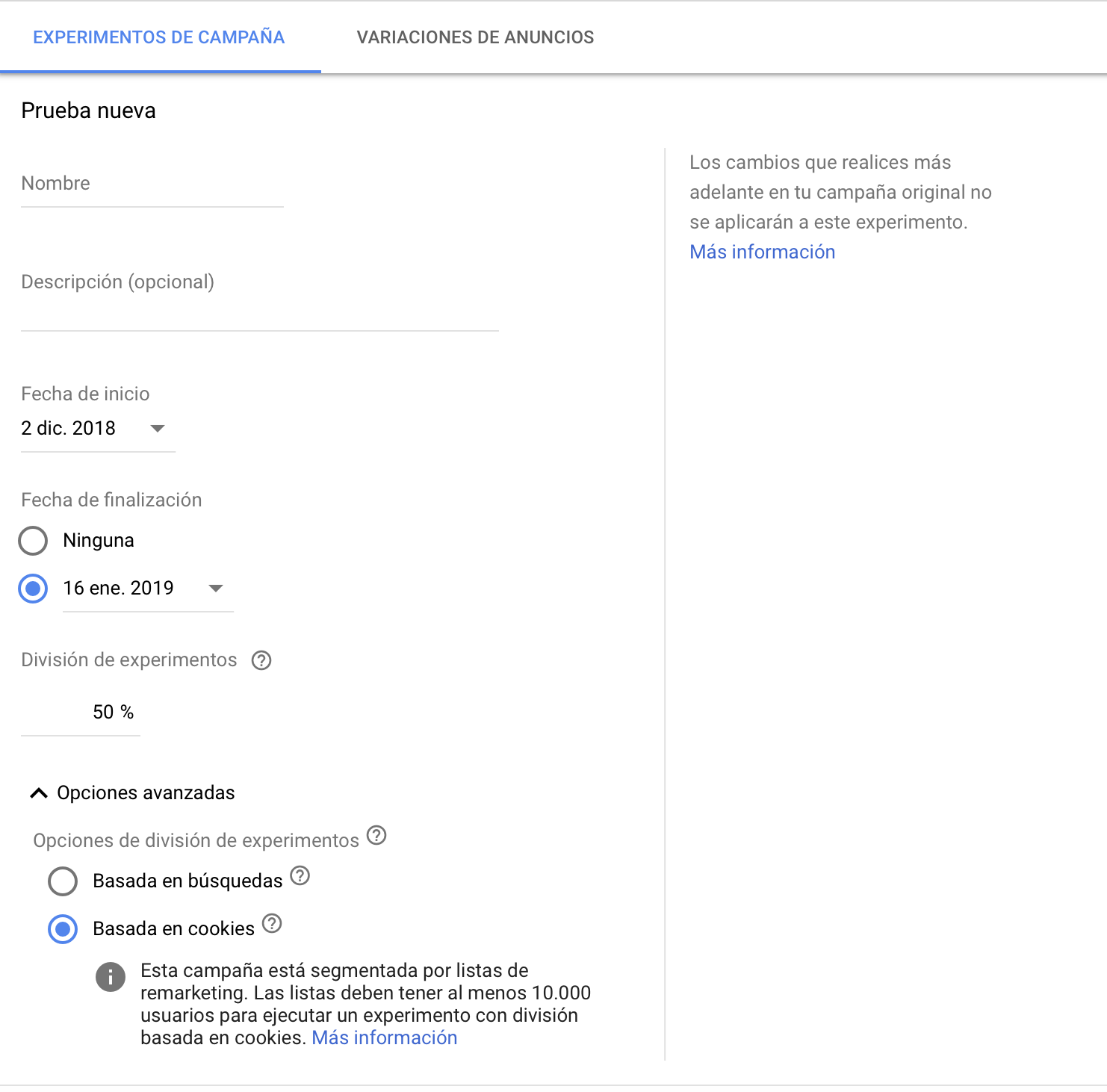The width and height of the screenshot is (1107, 1092).
Task: Click the Nombre input field
Action: [152, 184]
